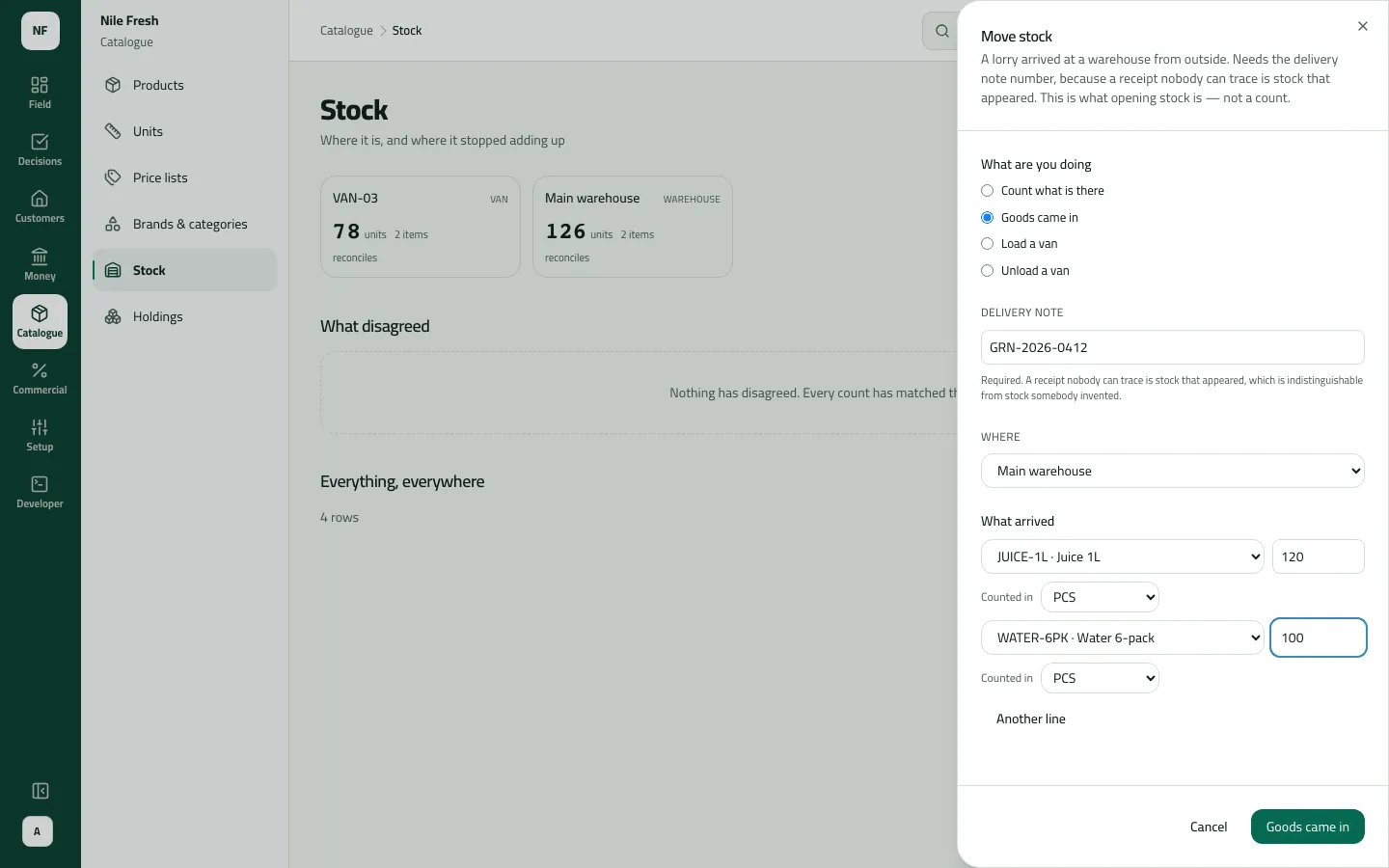1389x868 pixels.
Task: Click Catalogue breadcrumb link
Action: 346,31
